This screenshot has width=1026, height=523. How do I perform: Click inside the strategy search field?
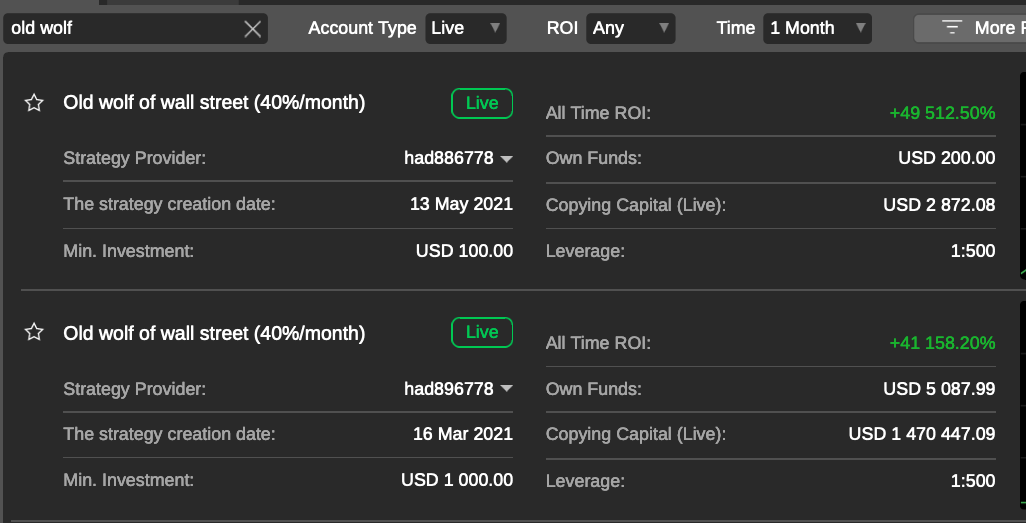pyautogui.click(x=124, y=29)
